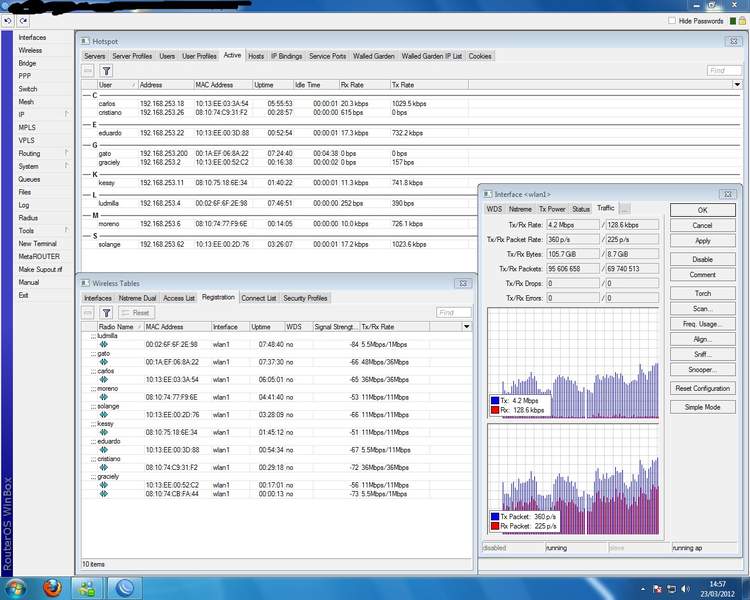Click OK in the Interface wlan1 dialog
Image resolution: width=750 pixels, height=600 pixels.
tap(702, 210)
